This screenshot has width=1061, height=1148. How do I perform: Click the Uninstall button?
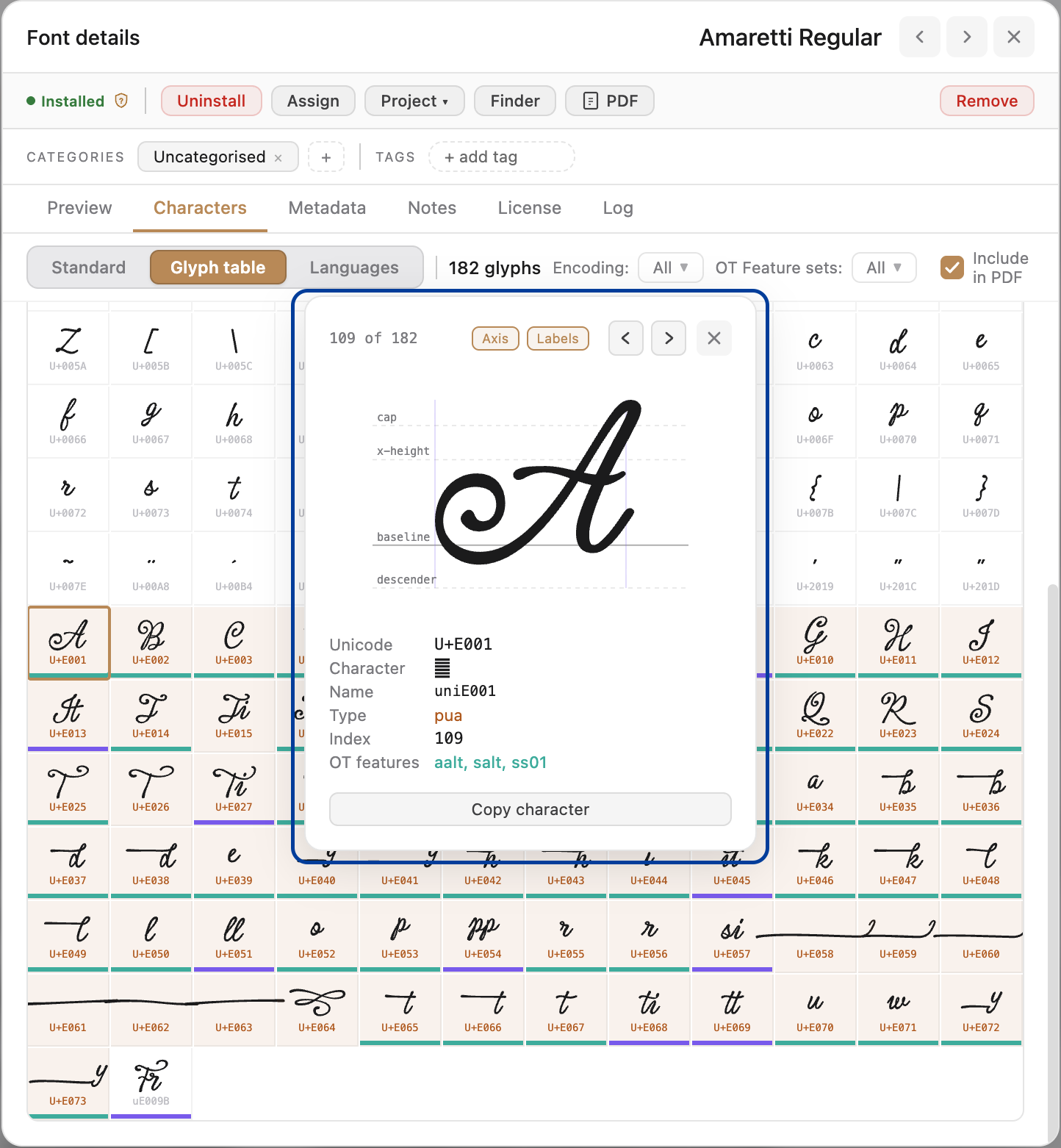(211, 101)
